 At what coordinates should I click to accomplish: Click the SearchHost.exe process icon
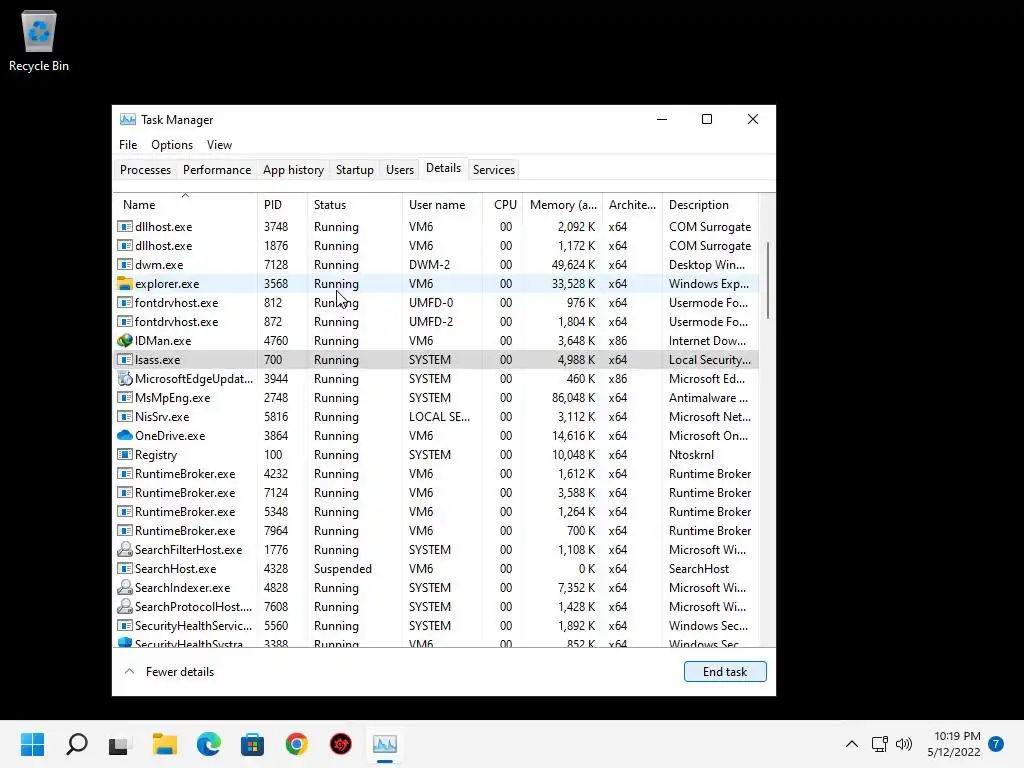tap(125, 568)
